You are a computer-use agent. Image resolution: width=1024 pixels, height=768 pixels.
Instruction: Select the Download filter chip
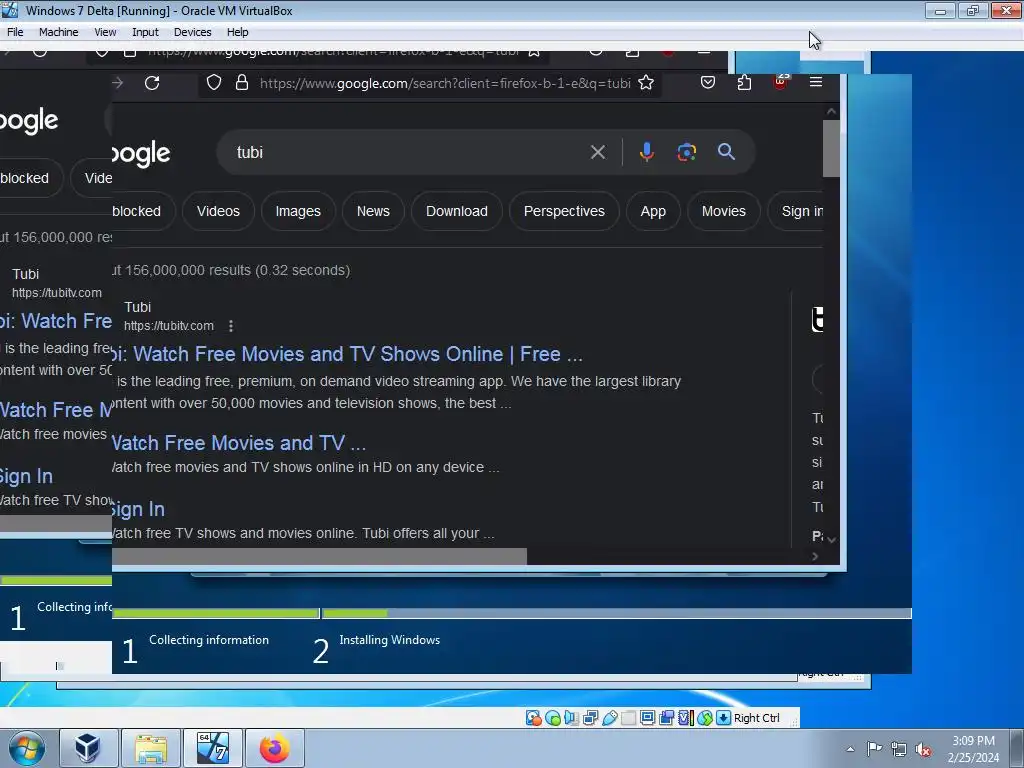(x=456, y=211)
